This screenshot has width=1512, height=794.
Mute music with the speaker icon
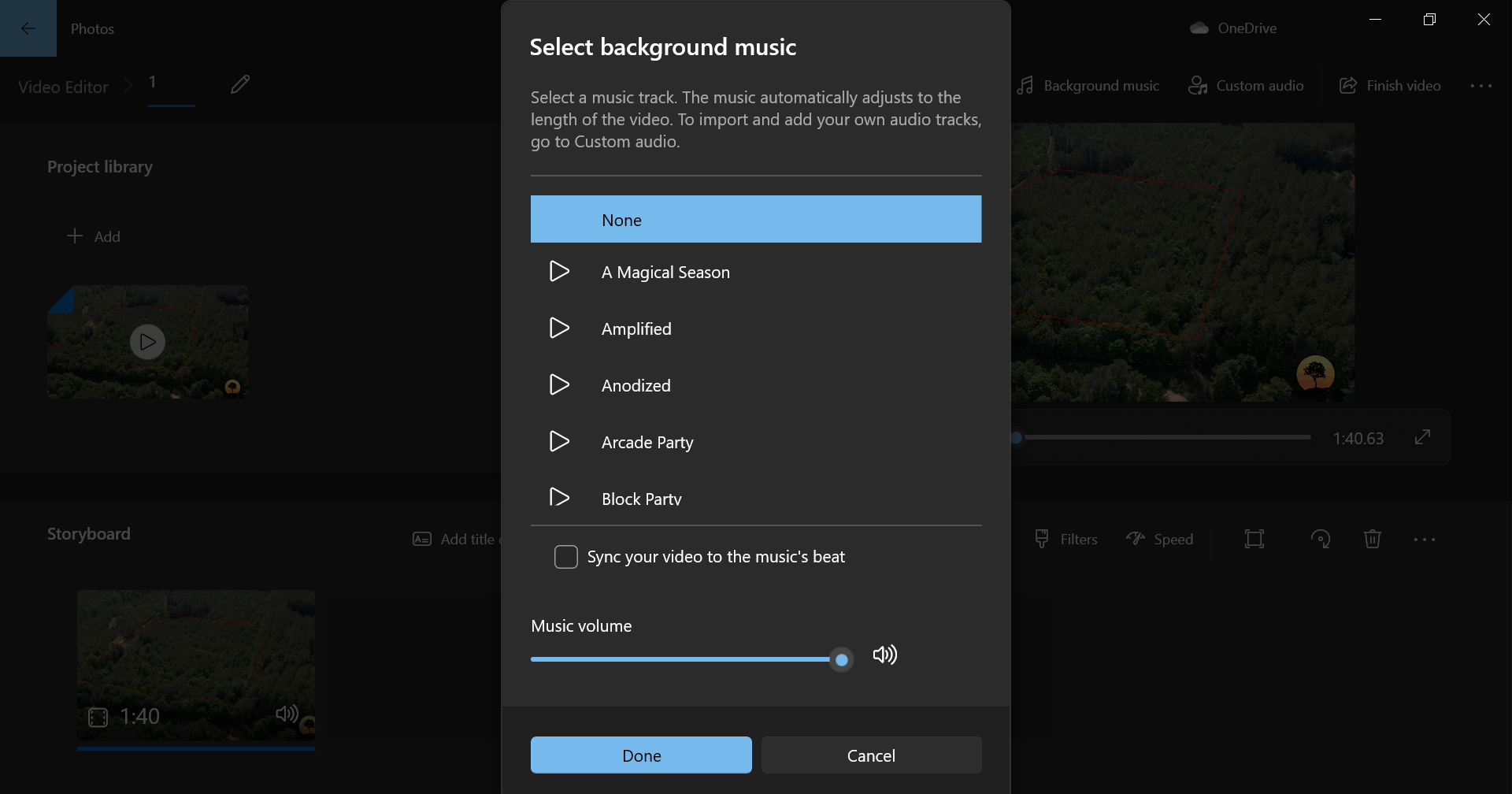coord(884,655)
